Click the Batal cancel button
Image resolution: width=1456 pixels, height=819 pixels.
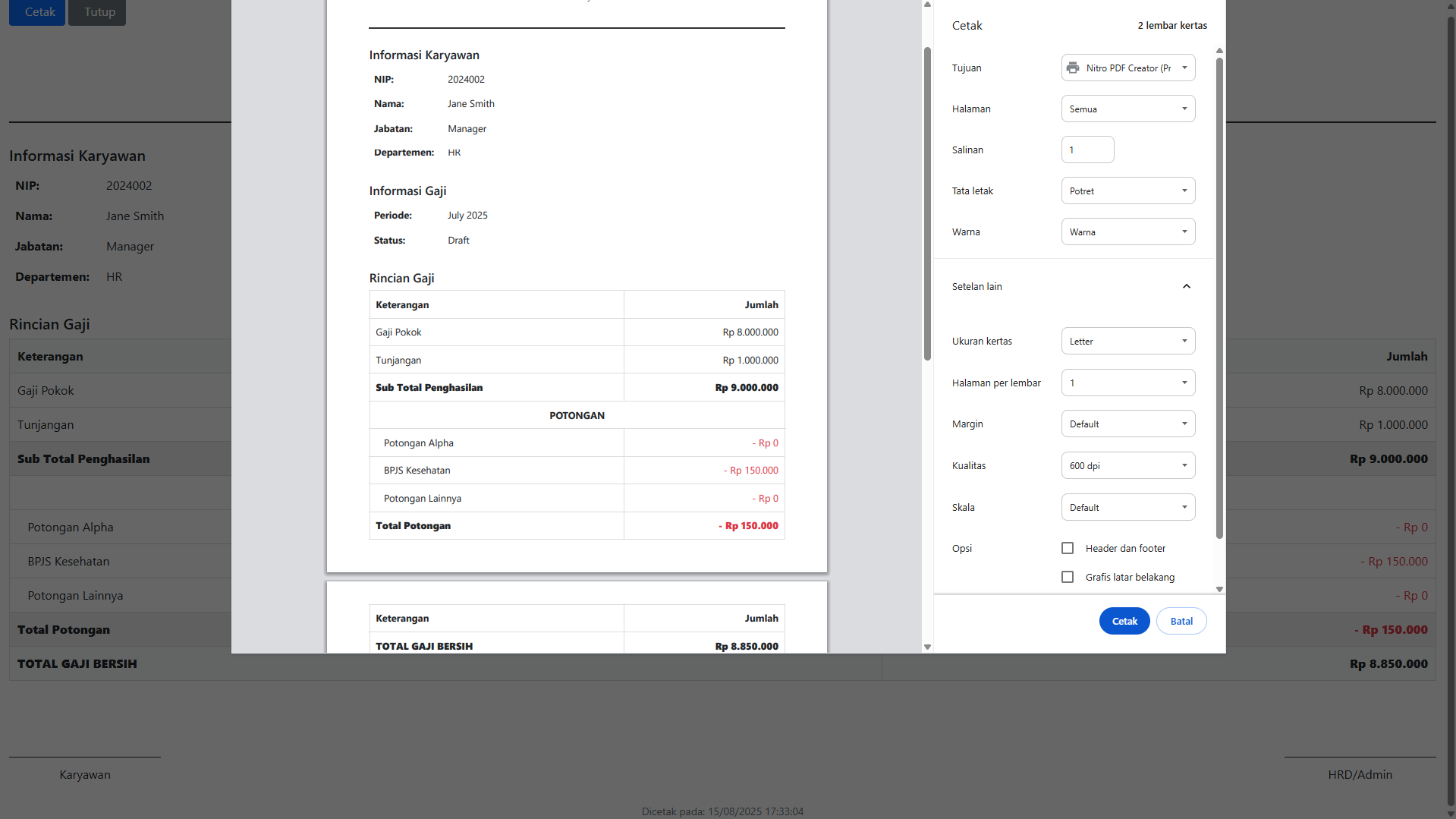(1181, 621)
